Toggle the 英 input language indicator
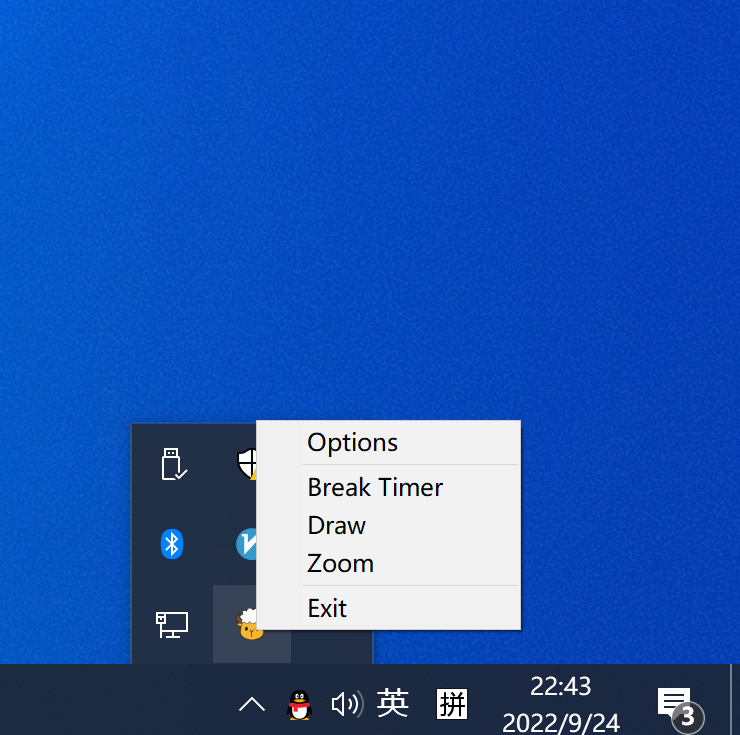The image size is (740, 735). 393,703
